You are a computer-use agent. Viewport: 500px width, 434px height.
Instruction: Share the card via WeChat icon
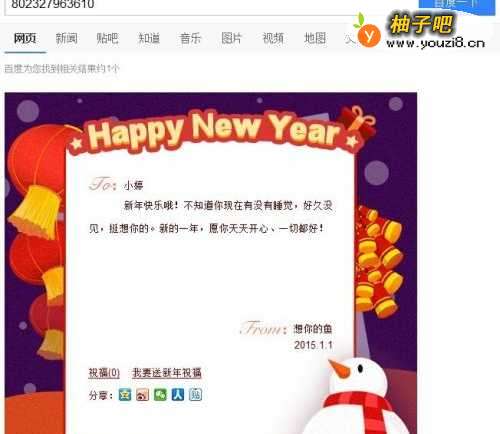[160, 395]
